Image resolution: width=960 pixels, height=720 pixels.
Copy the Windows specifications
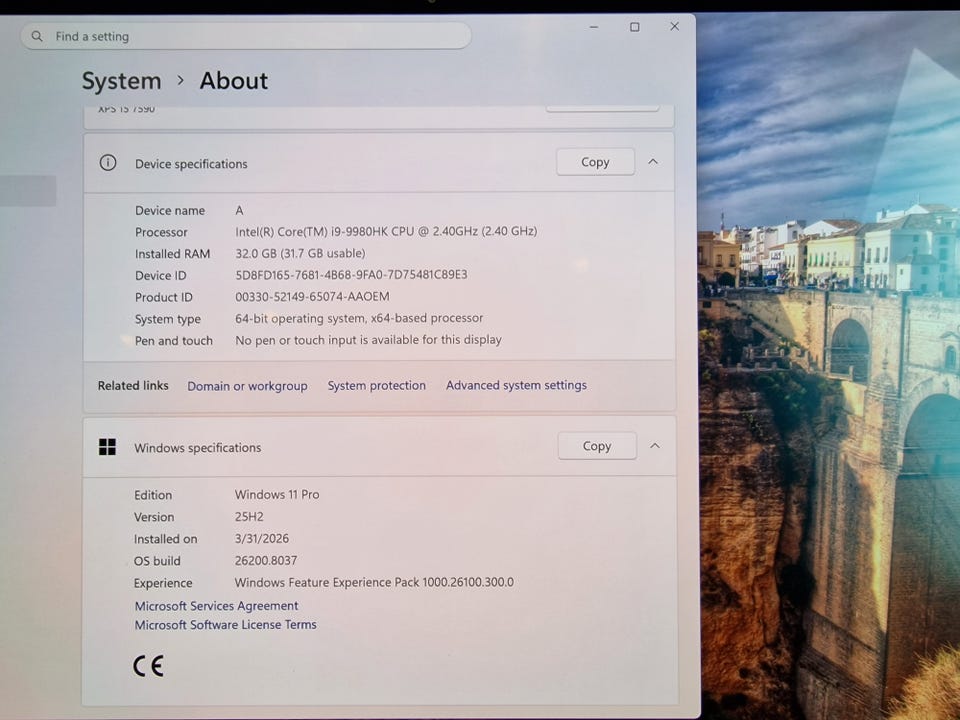597,446
